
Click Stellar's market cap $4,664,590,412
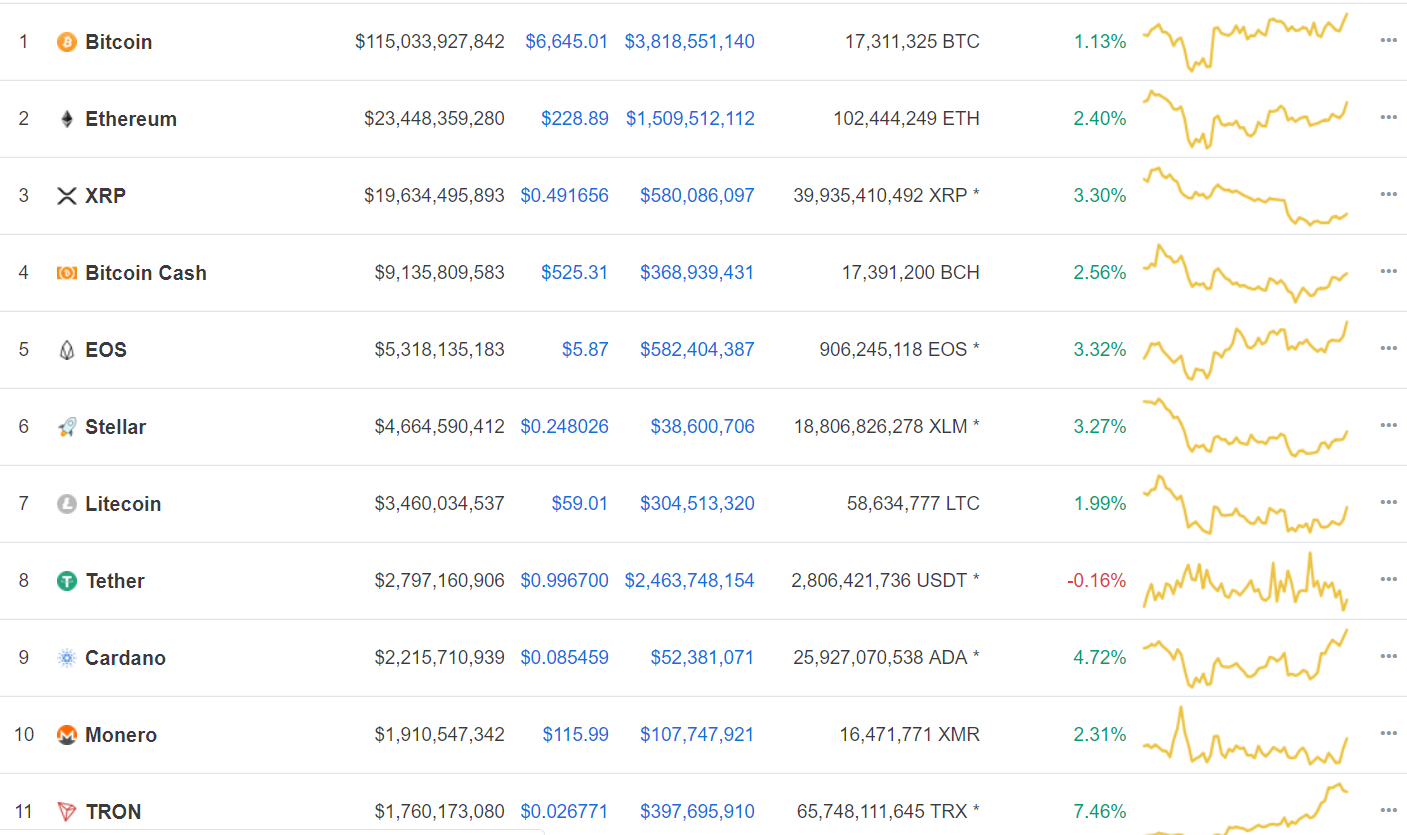click(440, 427)
